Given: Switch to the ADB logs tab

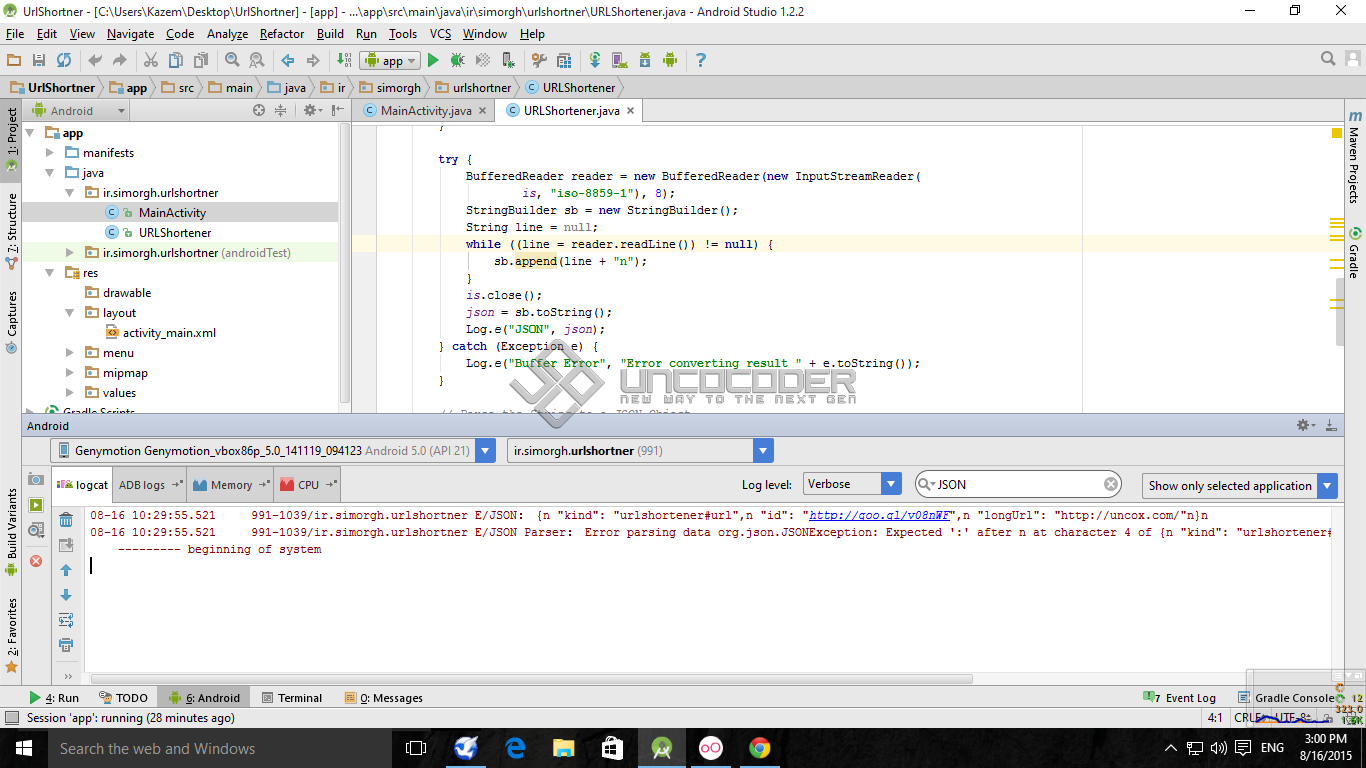Looking at the screenshot, I should (x=150, y=484).
